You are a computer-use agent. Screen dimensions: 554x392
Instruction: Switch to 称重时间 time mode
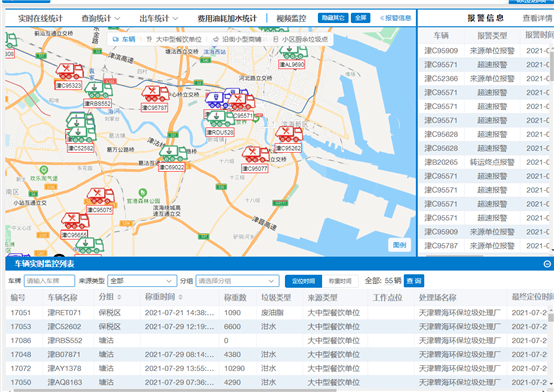340,281
